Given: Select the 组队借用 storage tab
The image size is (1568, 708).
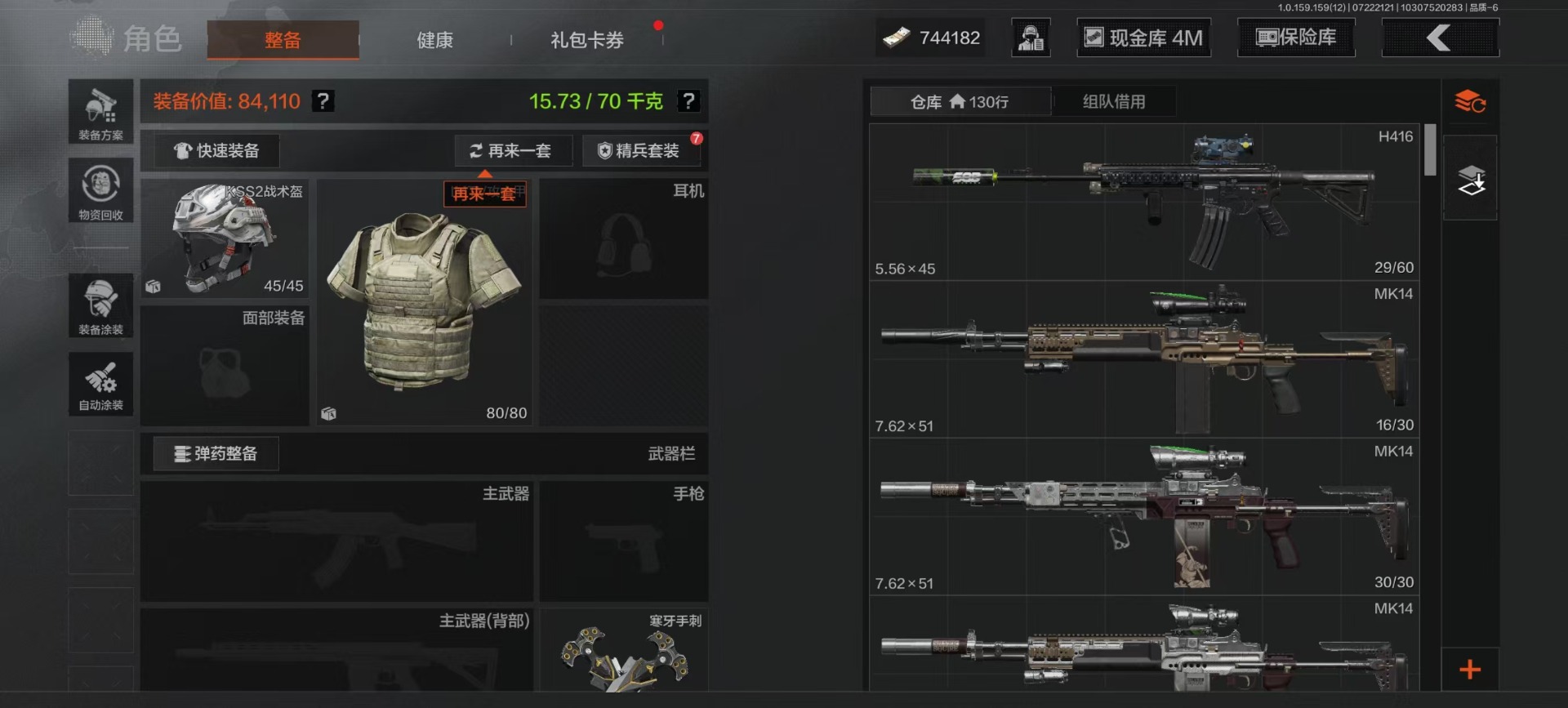Looking at the screenshot, I should pos(1114,101).
